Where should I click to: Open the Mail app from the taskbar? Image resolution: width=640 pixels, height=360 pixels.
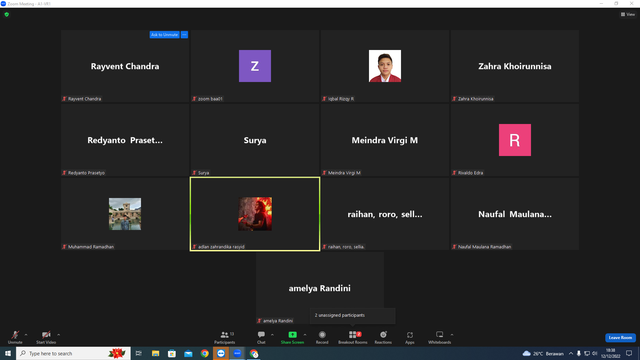[188, 353]
